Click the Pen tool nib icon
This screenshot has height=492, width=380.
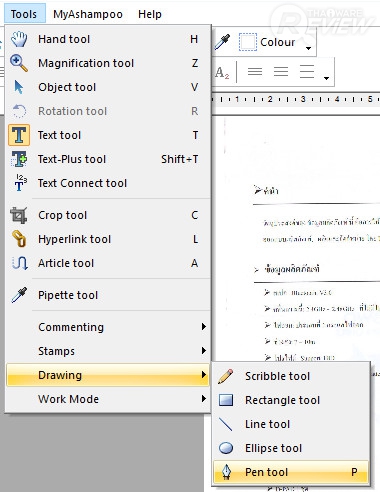(226, 472)
